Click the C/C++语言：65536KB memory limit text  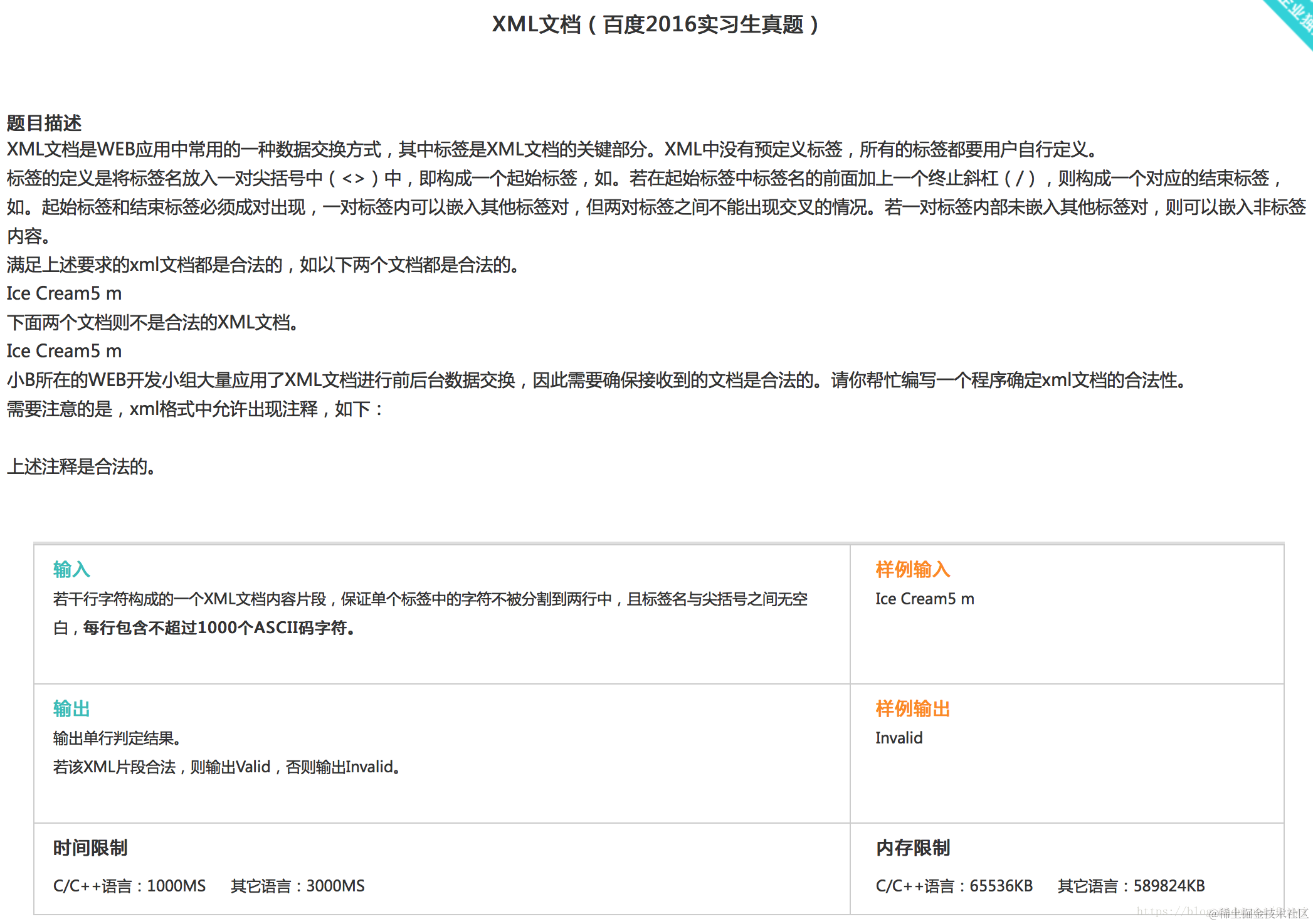click(x=954, y=886)
